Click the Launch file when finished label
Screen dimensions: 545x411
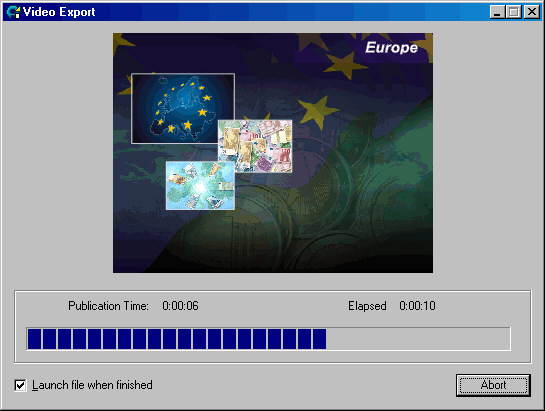pos(92,385)
